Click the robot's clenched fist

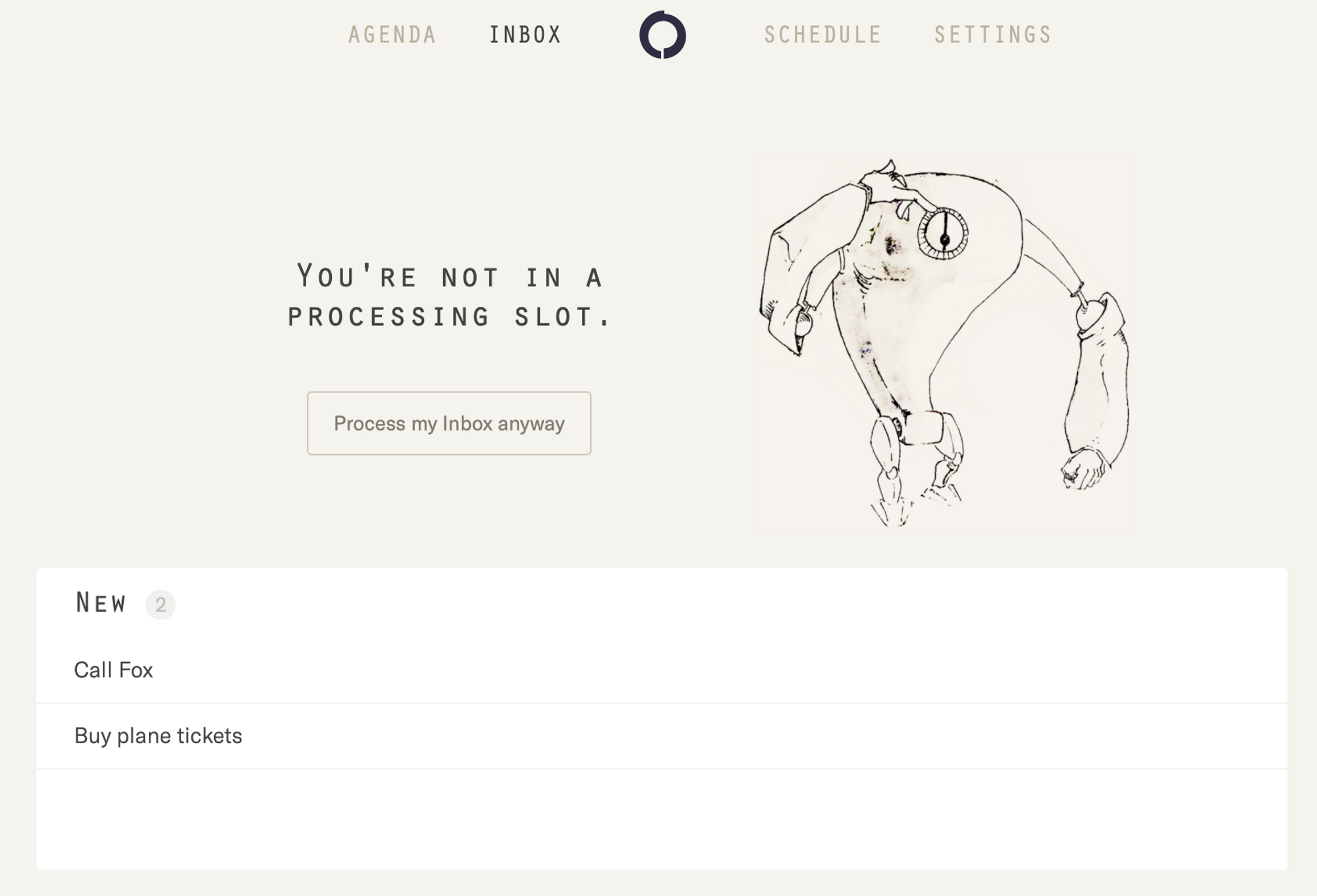(1084, 469)
